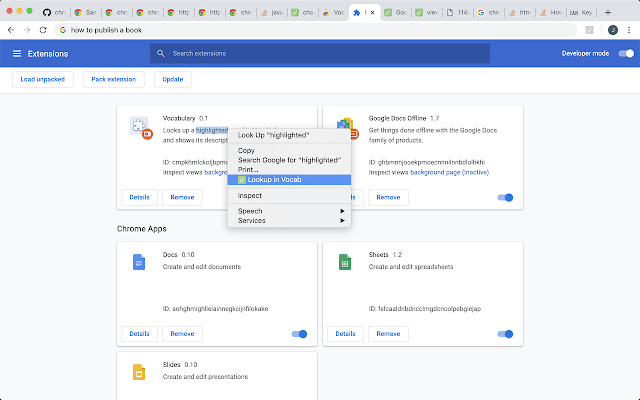Expand the Services submenu
Image resolution: width=640 pixels, height=400 pixels.
289,220
